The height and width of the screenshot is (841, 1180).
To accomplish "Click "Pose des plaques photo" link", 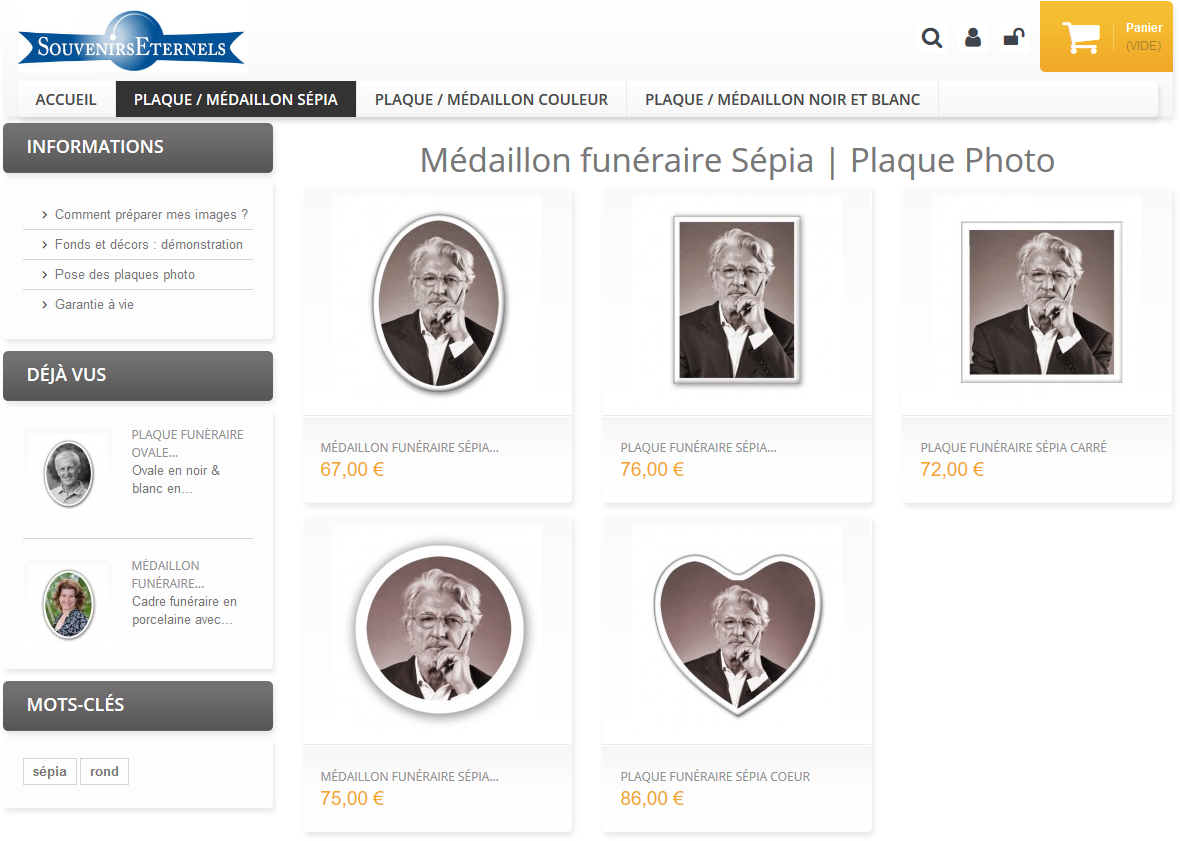I will pos(125,275).
